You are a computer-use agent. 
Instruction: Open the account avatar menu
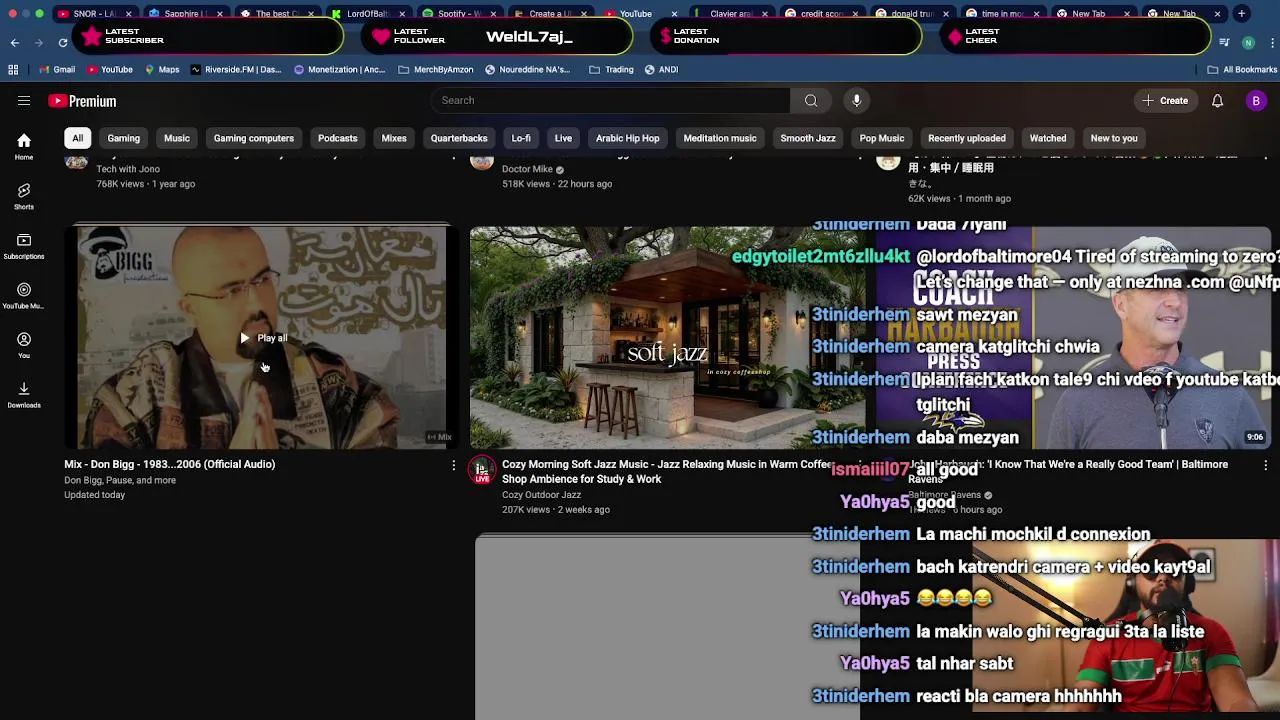click(1256, 101)
